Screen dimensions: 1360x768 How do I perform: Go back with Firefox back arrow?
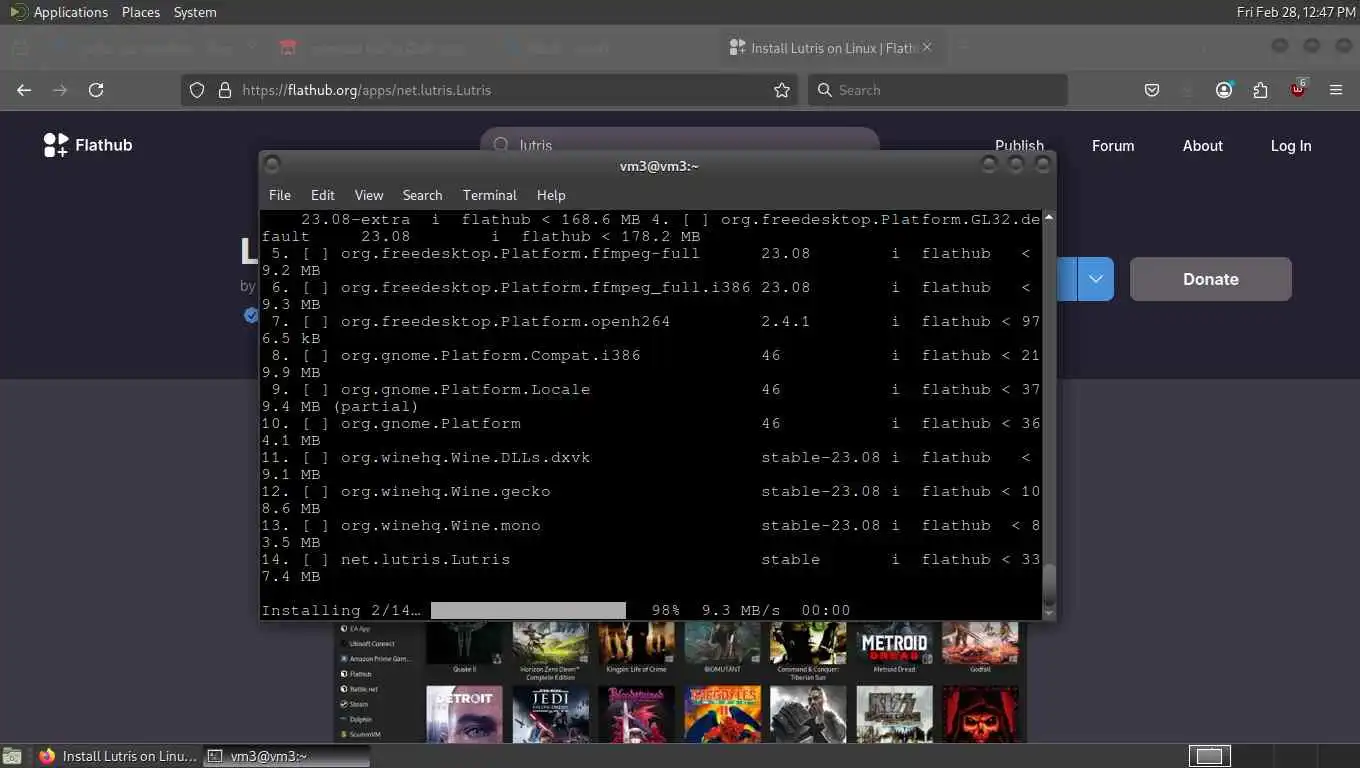(24, 90)
